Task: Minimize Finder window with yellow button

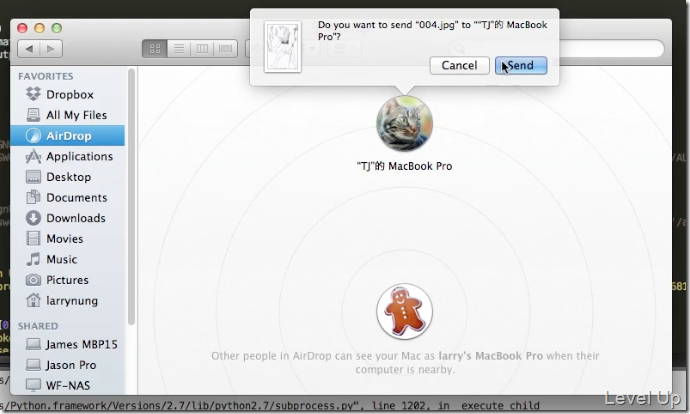Action: tap(40, 28)
